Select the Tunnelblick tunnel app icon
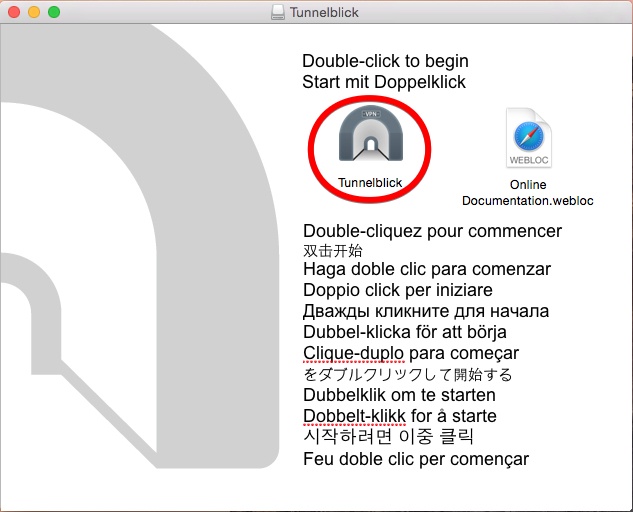The image size is (633, 512). pyautogui.click(x=369, y=136)
